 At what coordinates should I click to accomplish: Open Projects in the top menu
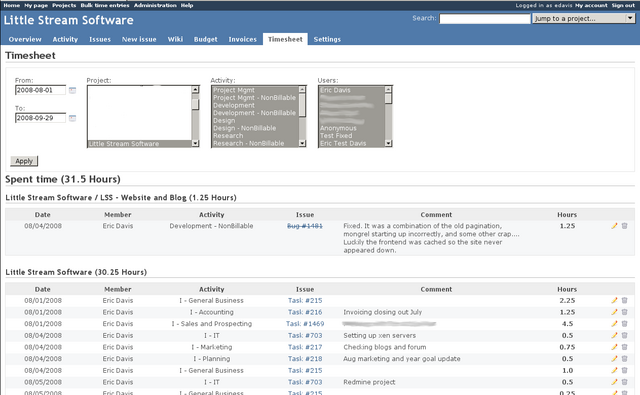point(64,5)
